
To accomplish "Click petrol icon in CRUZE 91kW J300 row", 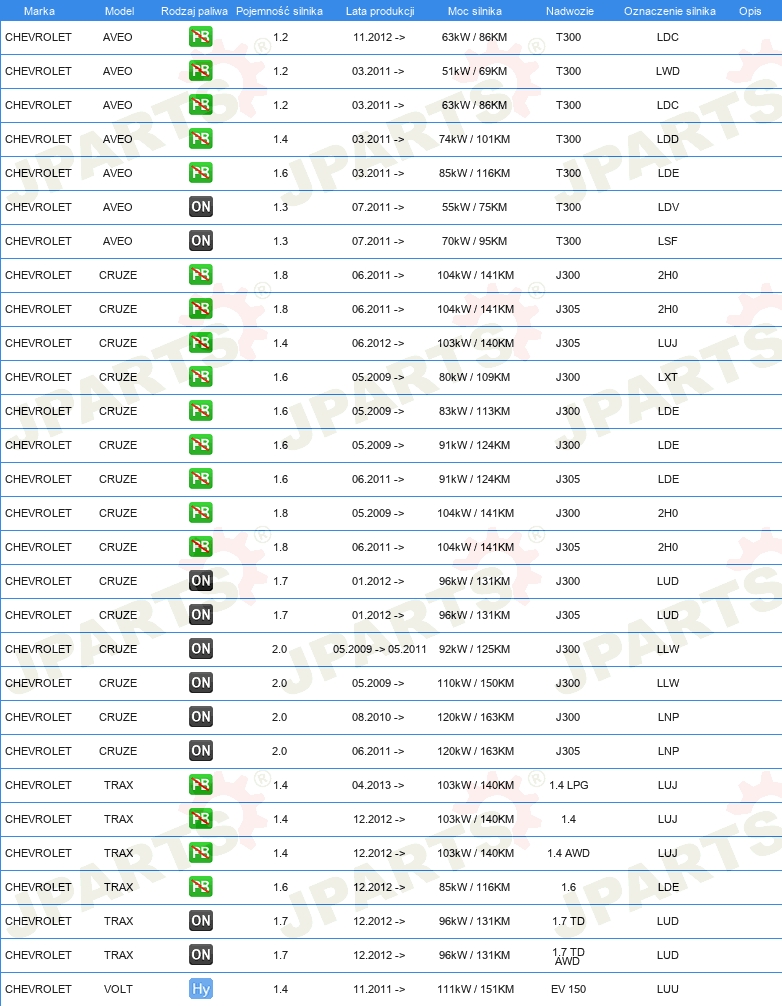I will click(x=201, y=445).
